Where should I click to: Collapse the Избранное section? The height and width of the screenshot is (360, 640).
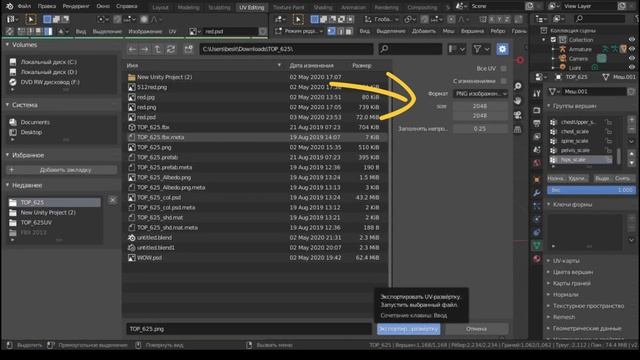(x=7, y=155)
